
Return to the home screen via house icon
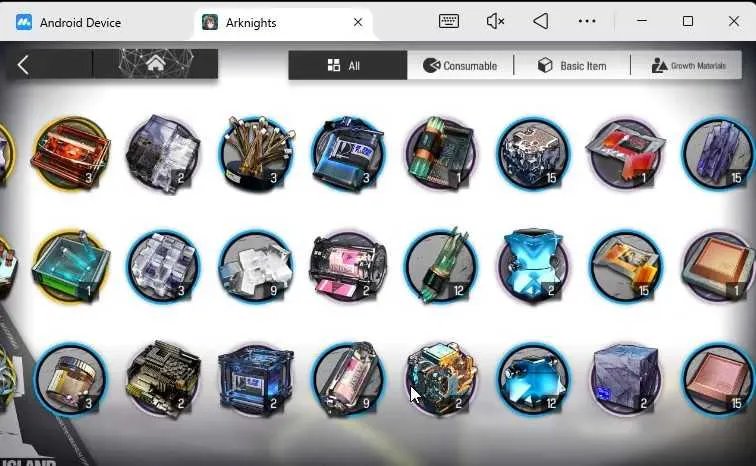(155, 64)
